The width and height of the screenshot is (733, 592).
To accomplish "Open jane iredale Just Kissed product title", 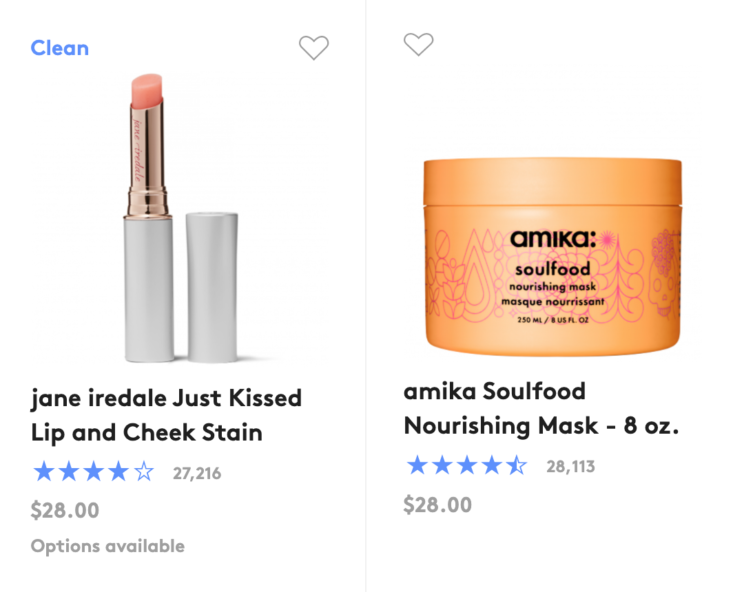I will tap(166, 415).
